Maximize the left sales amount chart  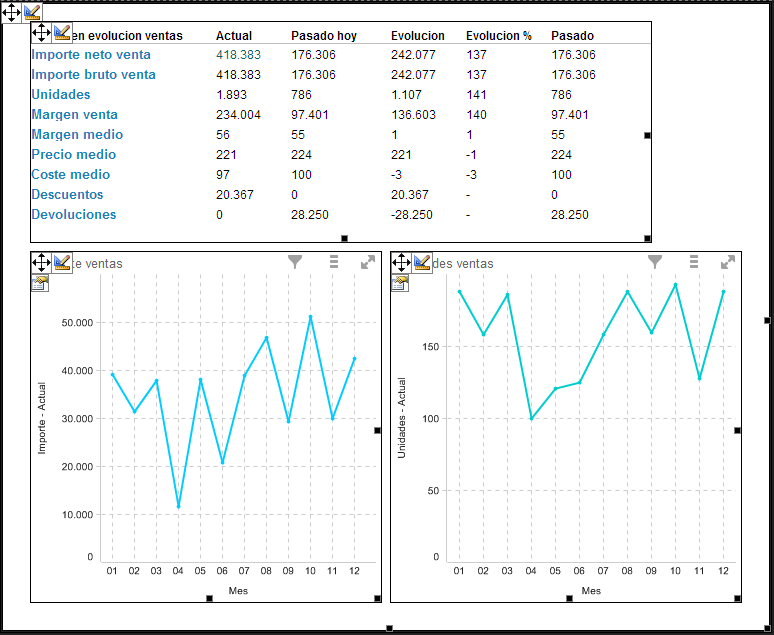[x=368, y=262]
